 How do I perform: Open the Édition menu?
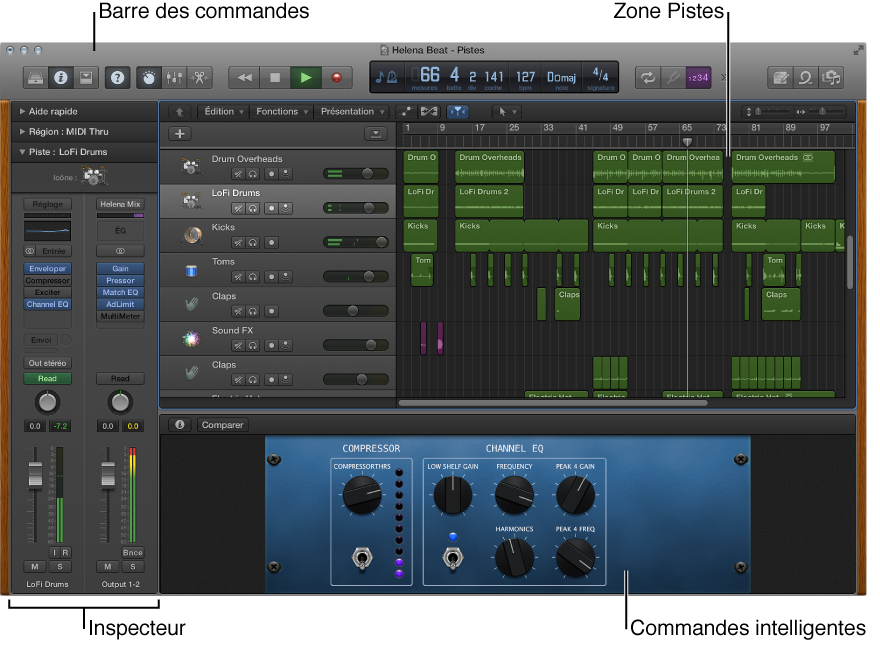coord(219,112)
